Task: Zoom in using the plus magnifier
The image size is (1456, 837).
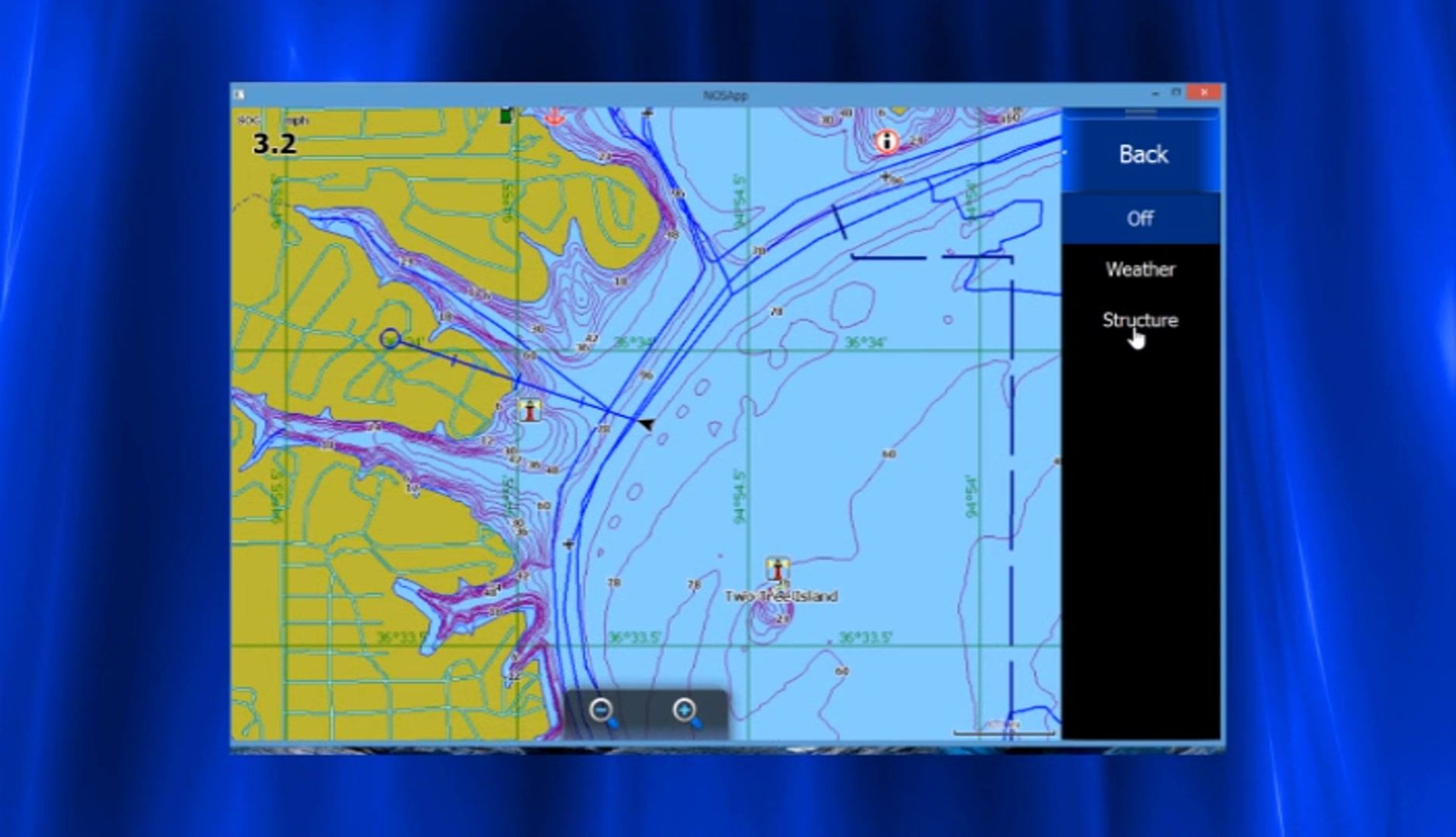Action: coord(686,712)
